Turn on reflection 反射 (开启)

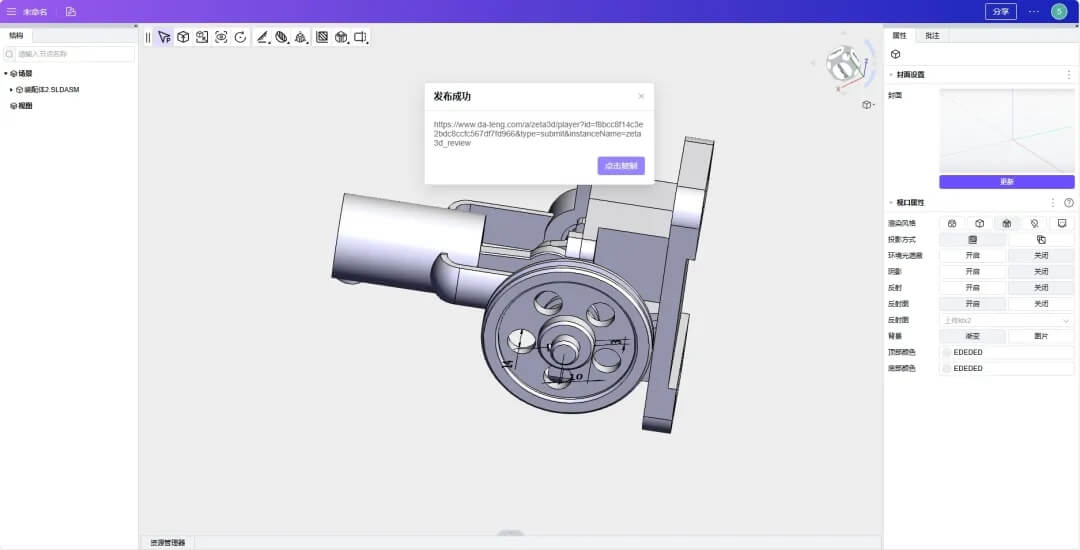(x=973, y=288)
